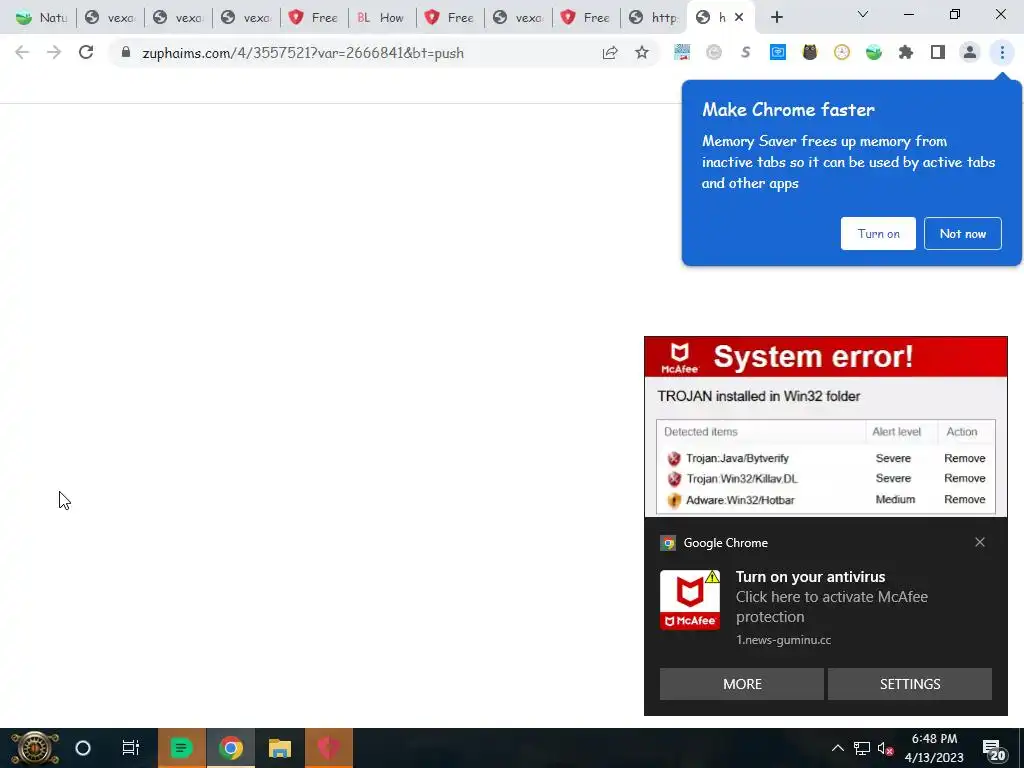
Task: Open the red shield app in taskbar
Action: (x=328, y=748)
